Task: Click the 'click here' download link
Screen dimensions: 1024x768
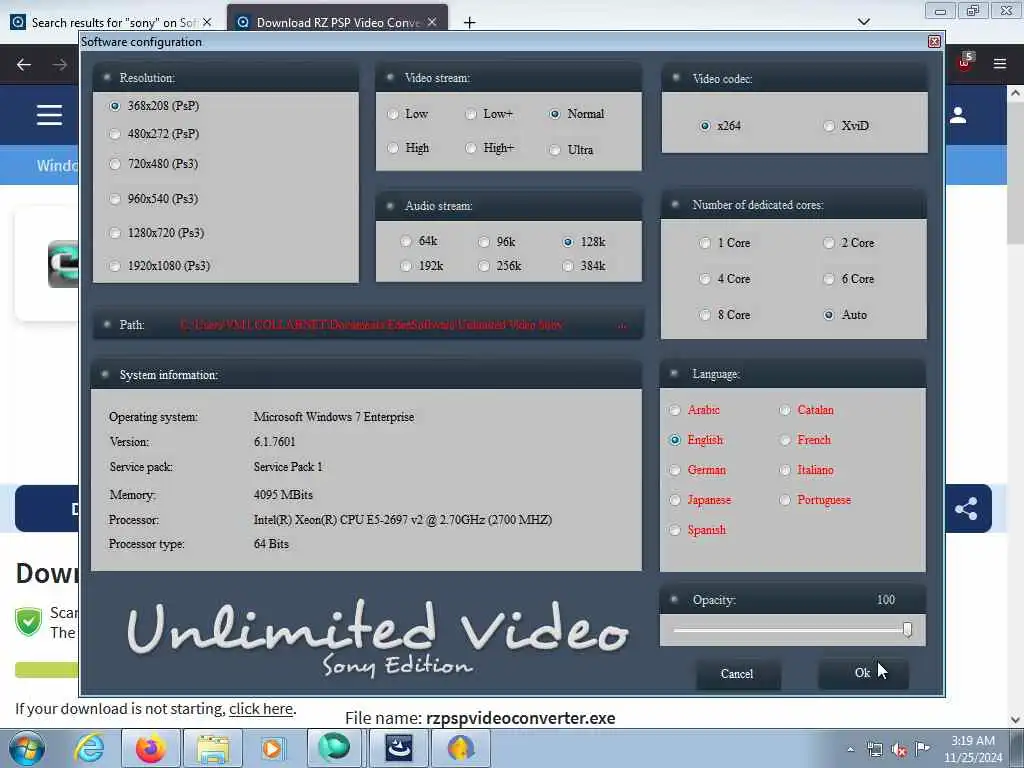Action: [261, 709]
